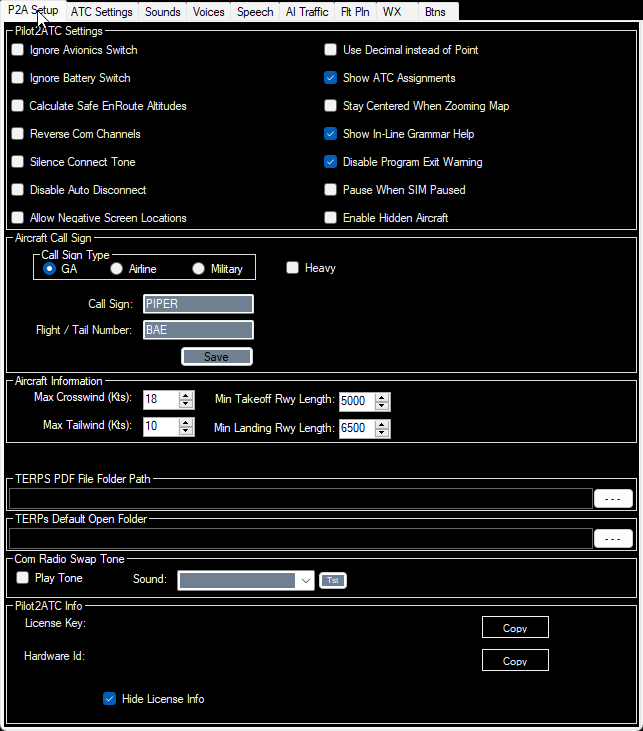Open the WX tab
The width and height of the screenshot is (643, 731).
point(391,12)
